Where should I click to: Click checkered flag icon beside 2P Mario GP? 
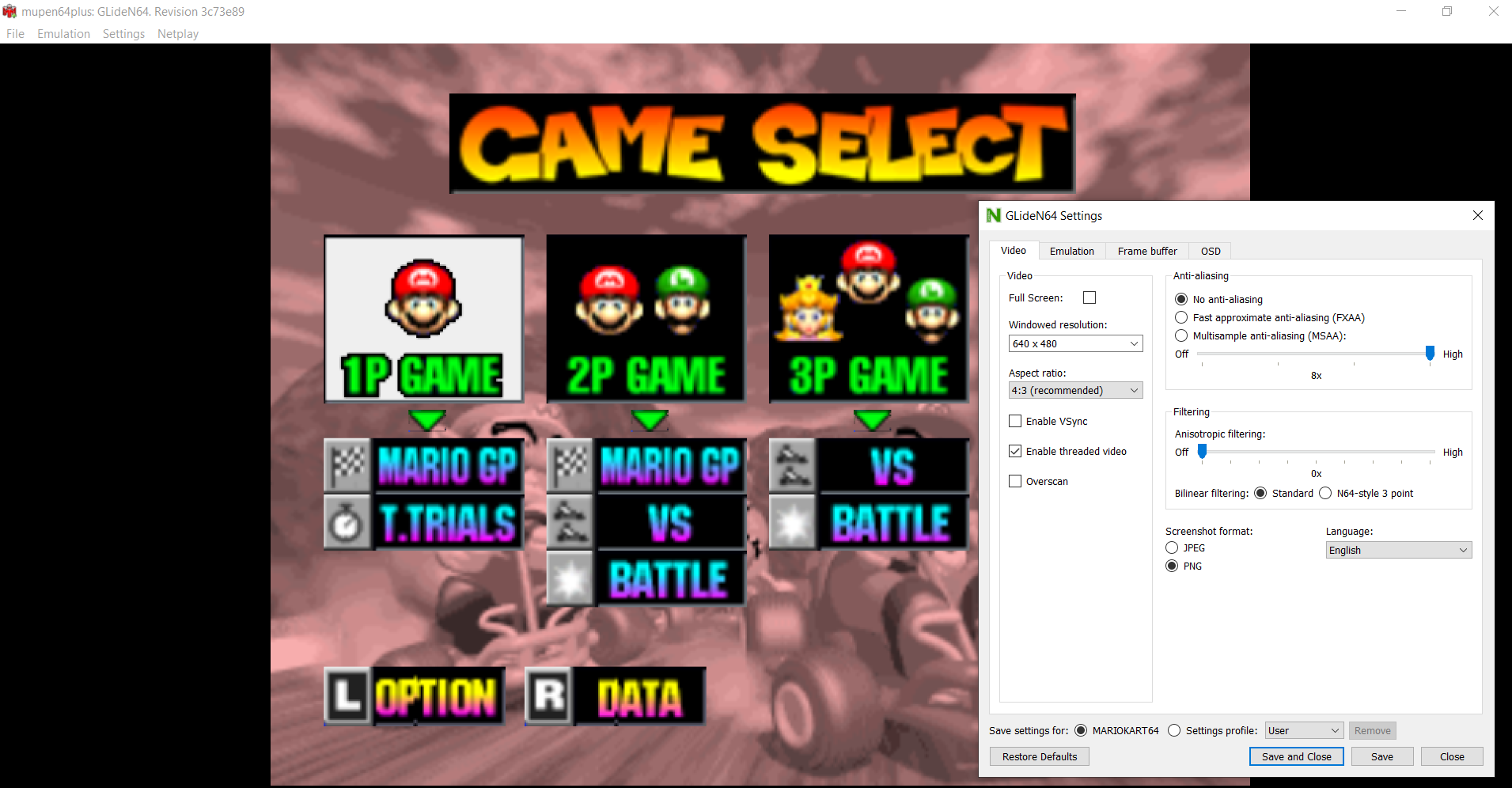click(570, 465)
